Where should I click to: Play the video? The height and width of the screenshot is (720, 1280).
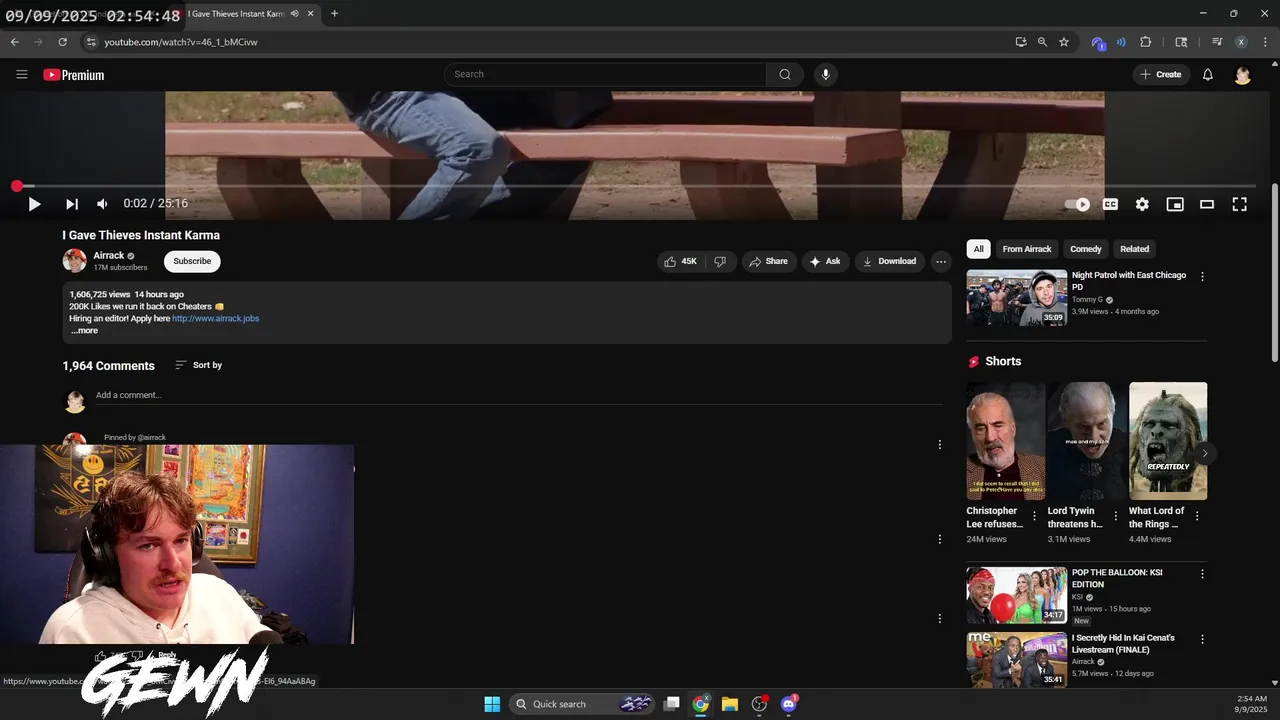(x=34, y=204)
